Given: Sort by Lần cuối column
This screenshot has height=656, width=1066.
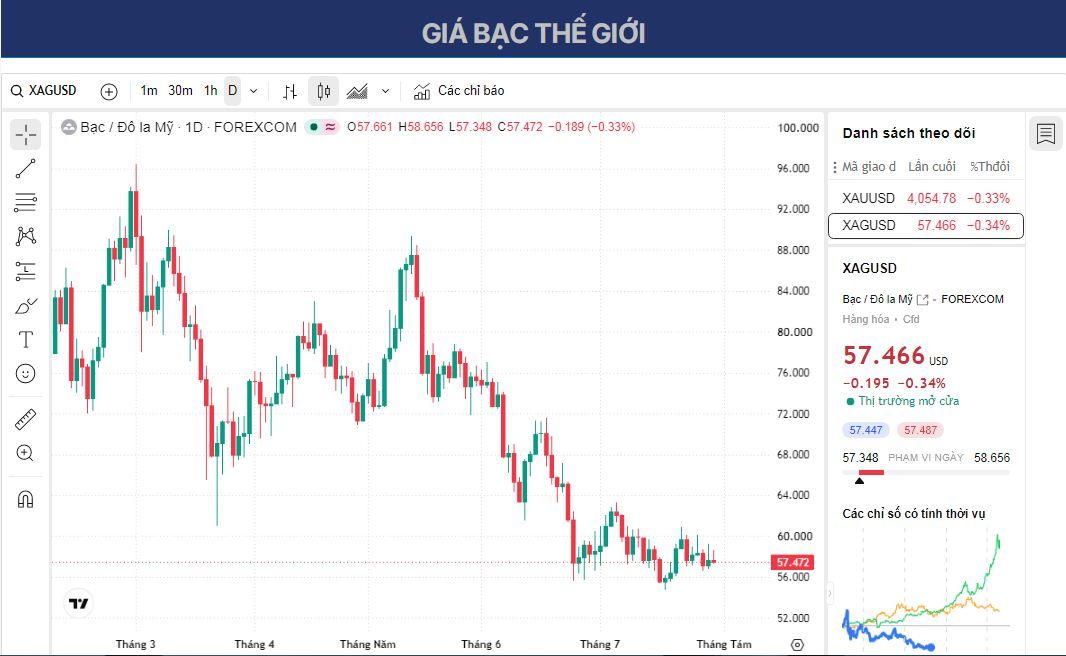Looking at the screenshot, I should click(931, 167).
